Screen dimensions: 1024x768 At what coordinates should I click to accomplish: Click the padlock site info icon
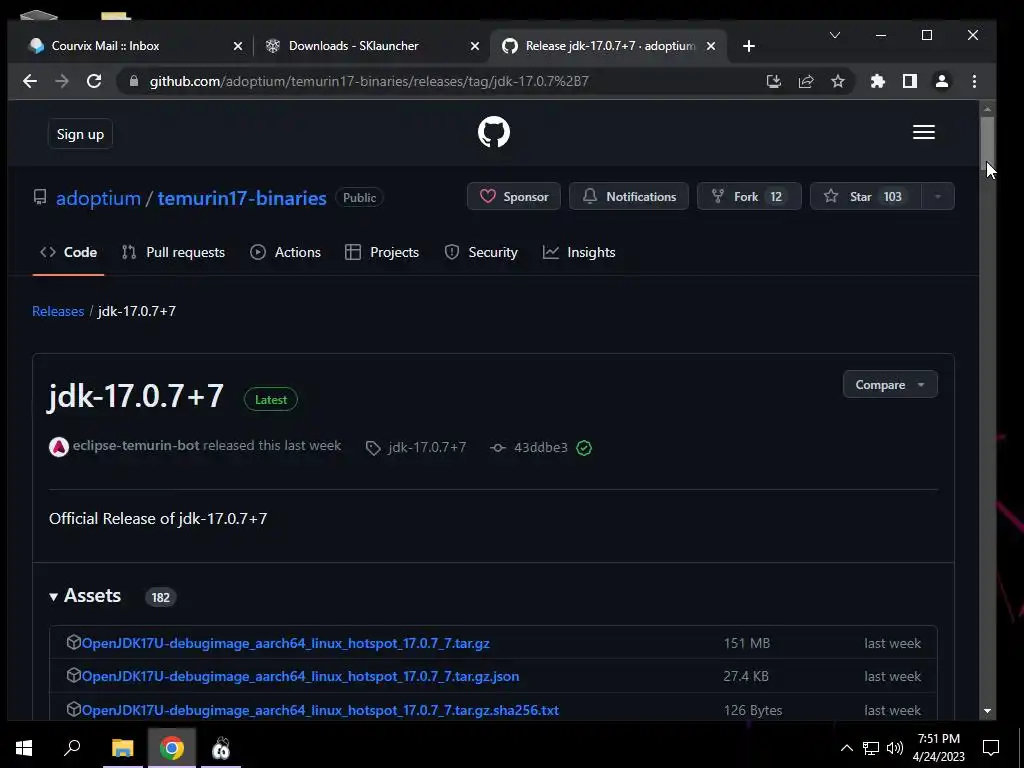[134, 81]
